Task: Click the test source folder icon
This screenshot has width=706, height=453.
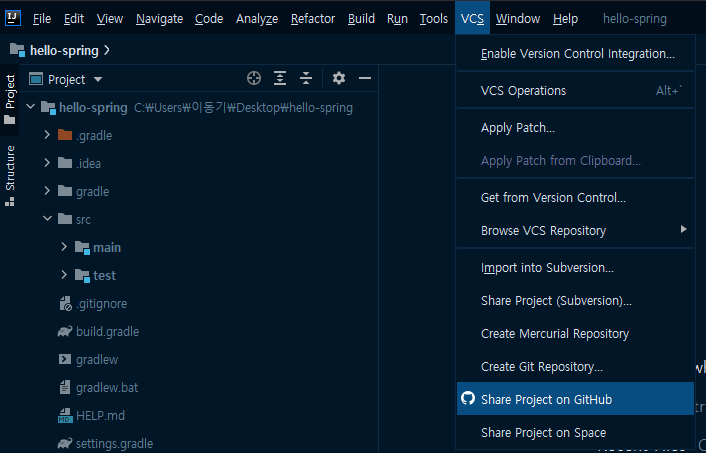Action: click(x=82, y=276)
